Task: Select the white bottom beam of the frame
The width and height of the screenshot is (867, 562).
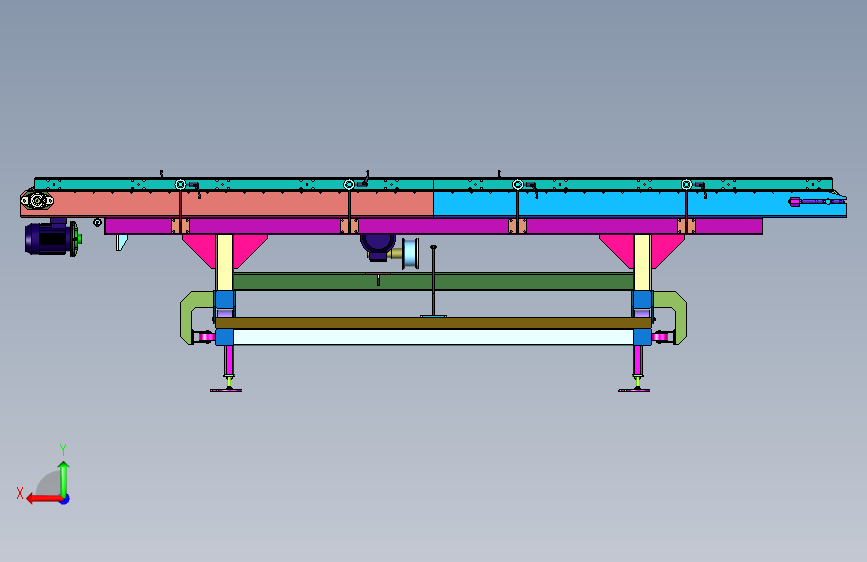Action: [x=433, y=337]
